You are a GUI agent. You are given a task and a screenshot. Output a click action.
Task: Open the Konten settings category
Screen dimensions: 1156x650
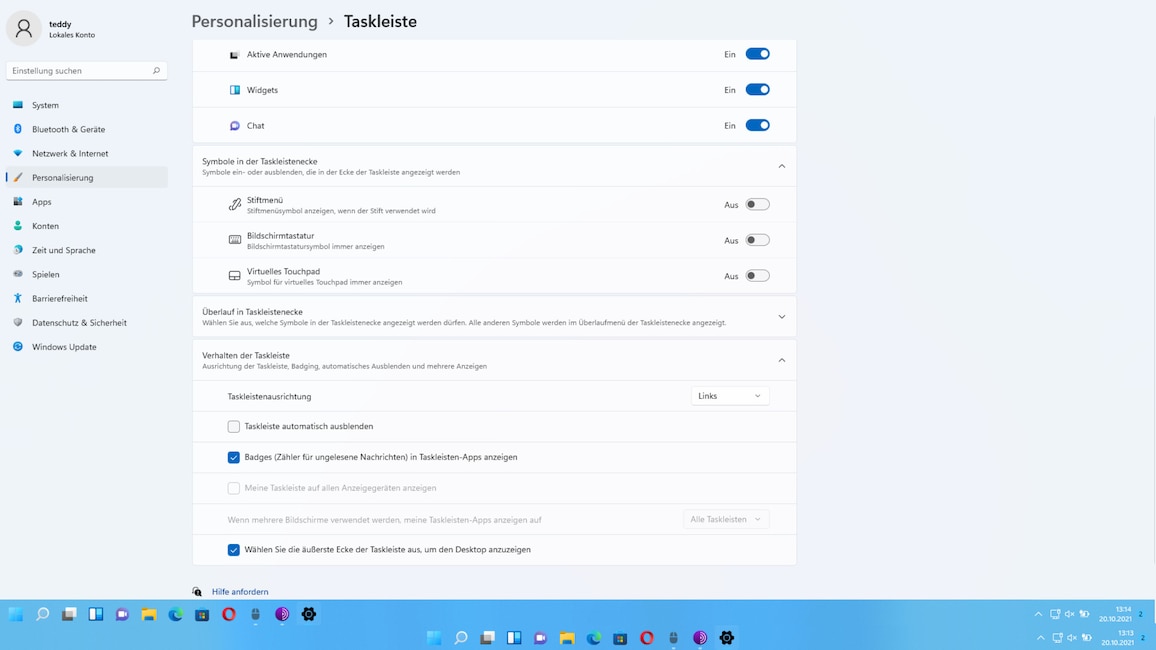coord(45,225)
